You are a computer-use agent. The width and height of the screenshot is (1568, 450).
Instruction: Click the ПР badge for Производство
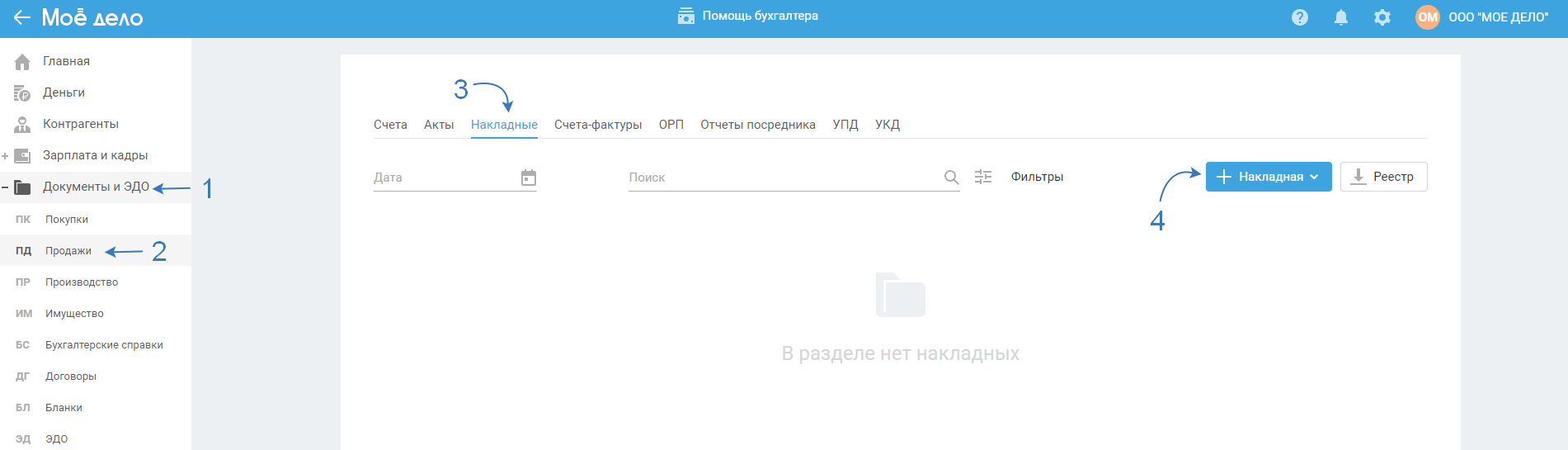point(23,282)
